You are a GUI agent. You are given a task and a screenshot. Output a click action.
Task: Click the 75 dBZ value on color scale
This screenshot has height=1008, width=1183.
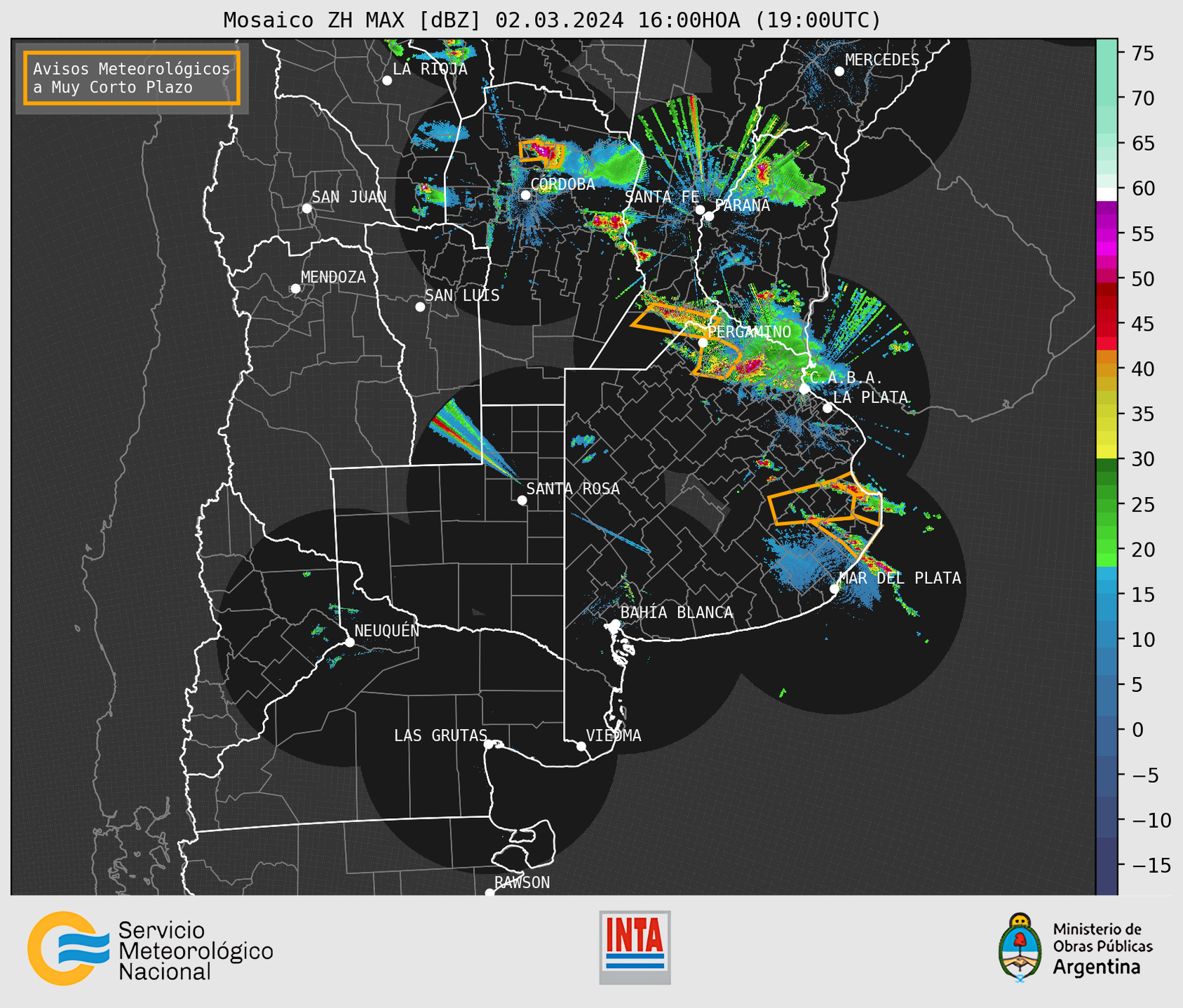coord(1143,53)
